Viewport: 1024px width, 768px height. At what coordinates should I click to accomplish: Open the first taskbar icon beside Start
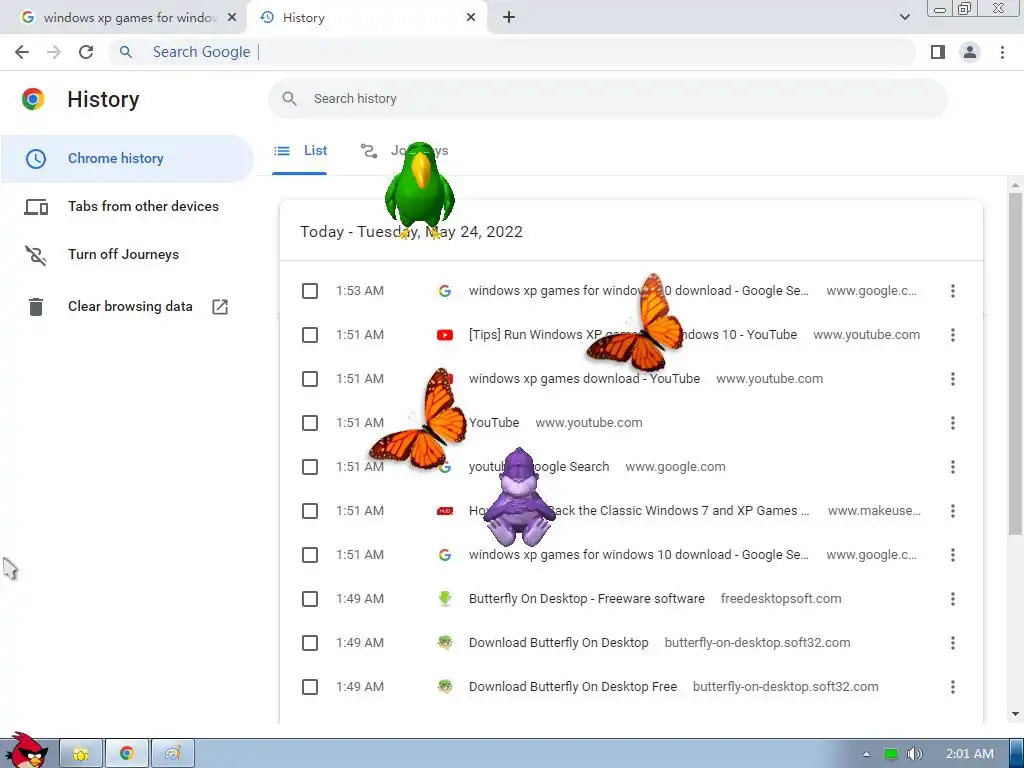(81, 754)
